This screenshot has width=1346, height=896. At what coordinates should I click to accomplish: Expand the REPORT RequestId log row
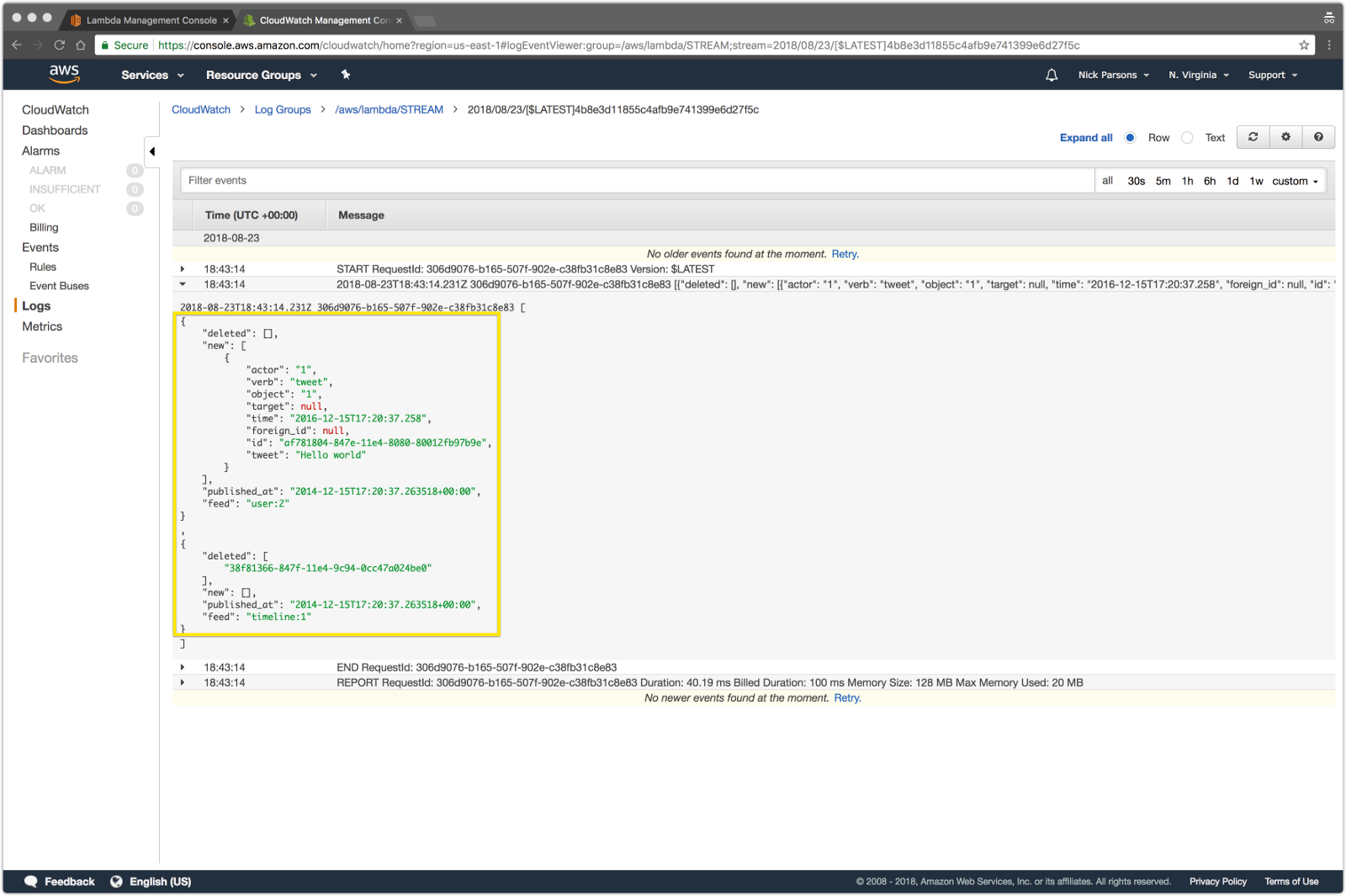[x=183, y=682]
